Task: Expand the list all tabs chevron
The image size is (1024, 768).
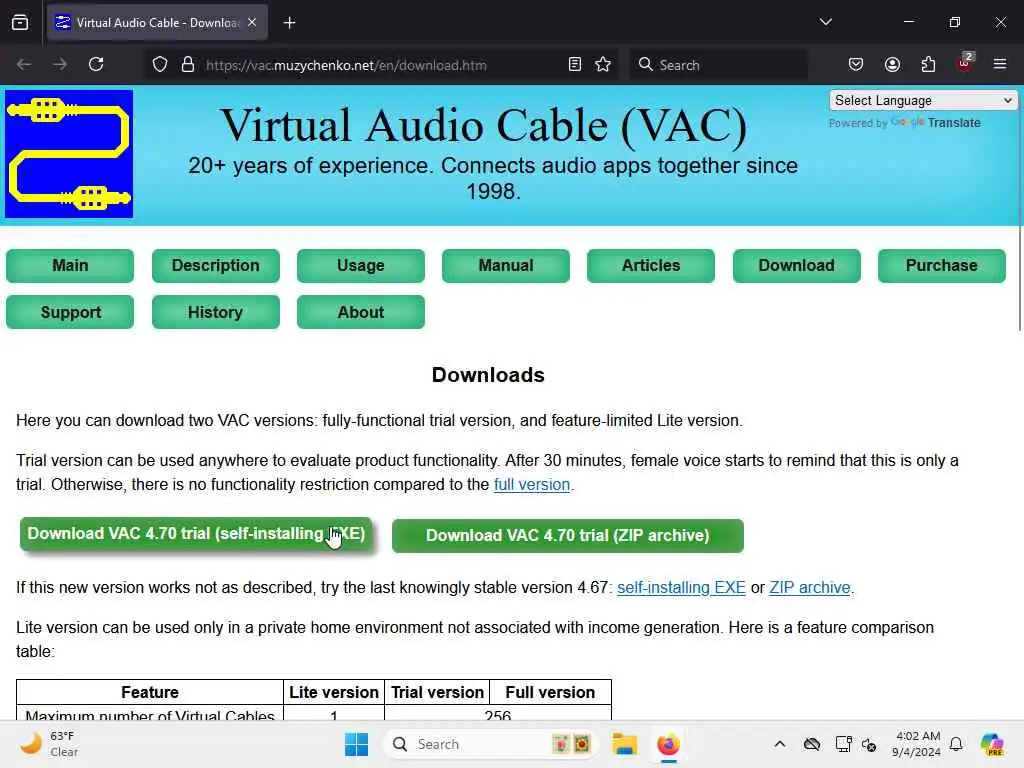Action: click(x=825, y=22)
